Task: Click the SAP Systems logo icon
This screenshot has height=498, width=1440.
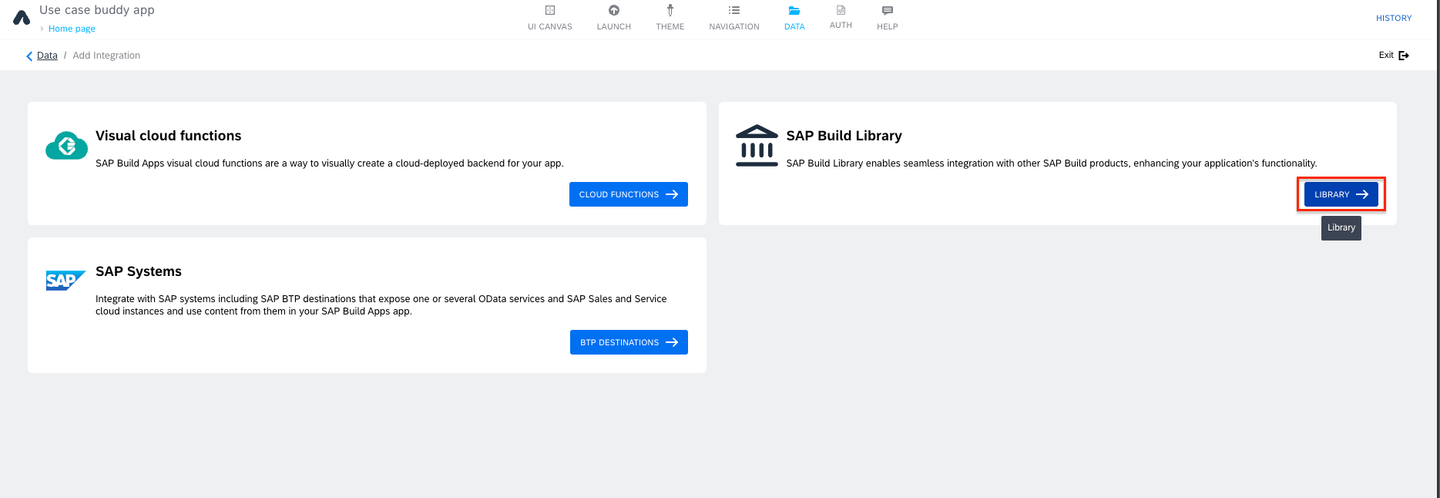Action: (x=66, y=280)
